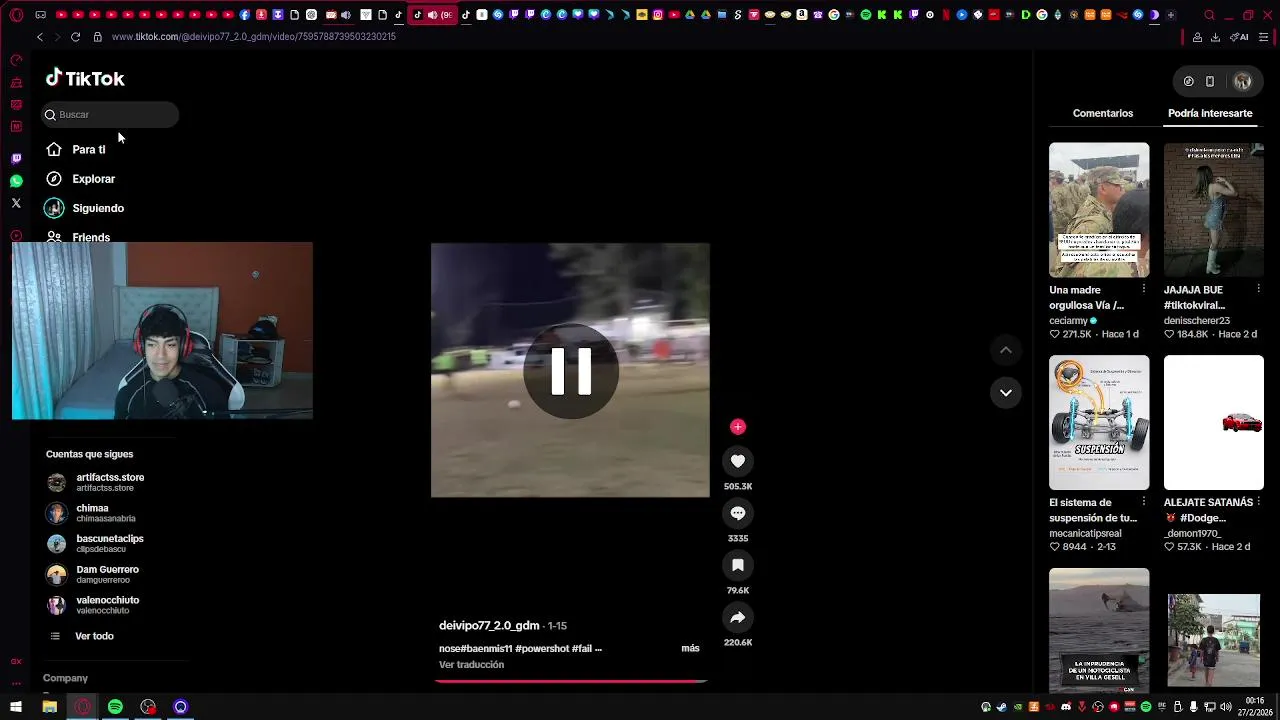Open the browser AI assistant button
The image size is (1280, 720).
tap(1240, 37)
